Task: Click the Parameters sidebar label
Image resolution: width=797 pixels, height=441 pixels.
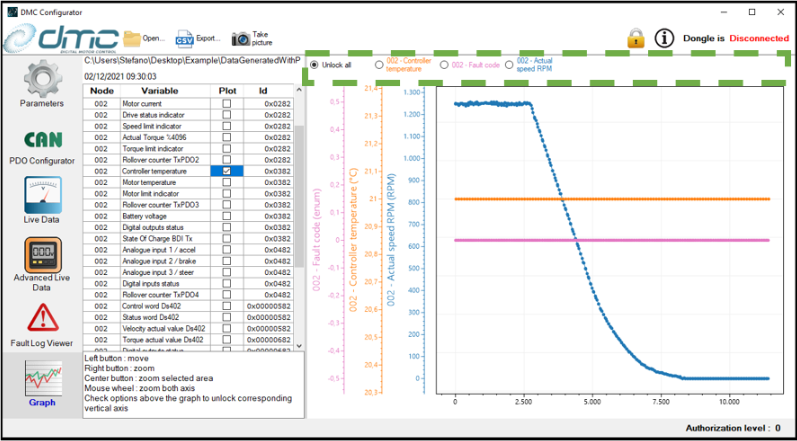Action: pyautogui.click(x=42, y=104)
